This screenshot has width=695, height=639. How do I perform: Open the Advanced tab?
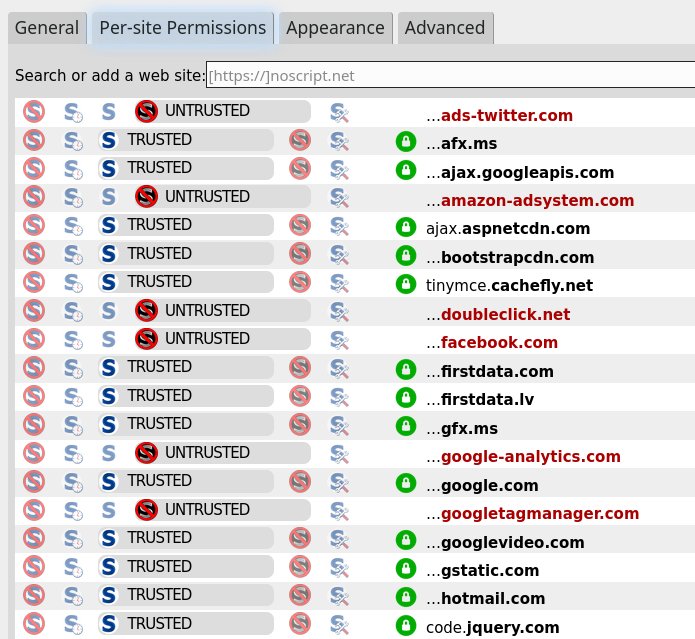click(445, 28)
